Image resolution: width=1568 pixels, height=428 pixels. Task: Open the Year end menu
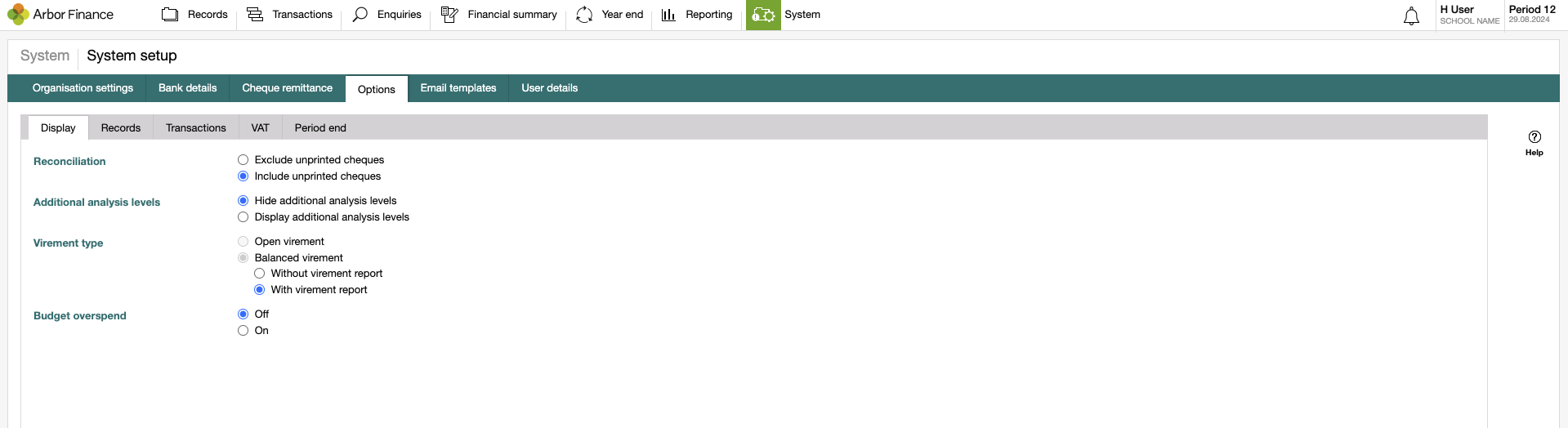click(x=623, y=15)
